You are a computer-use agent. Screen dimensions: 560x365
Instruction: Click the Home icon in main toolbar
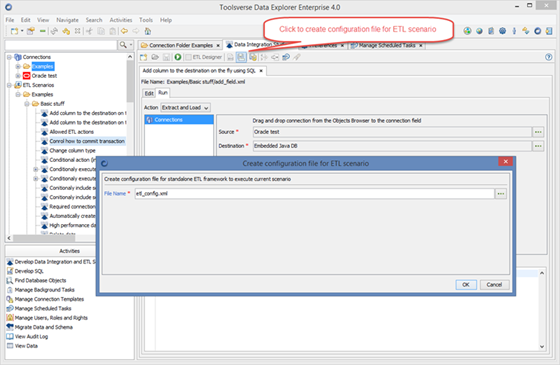[x=148, y=31]
